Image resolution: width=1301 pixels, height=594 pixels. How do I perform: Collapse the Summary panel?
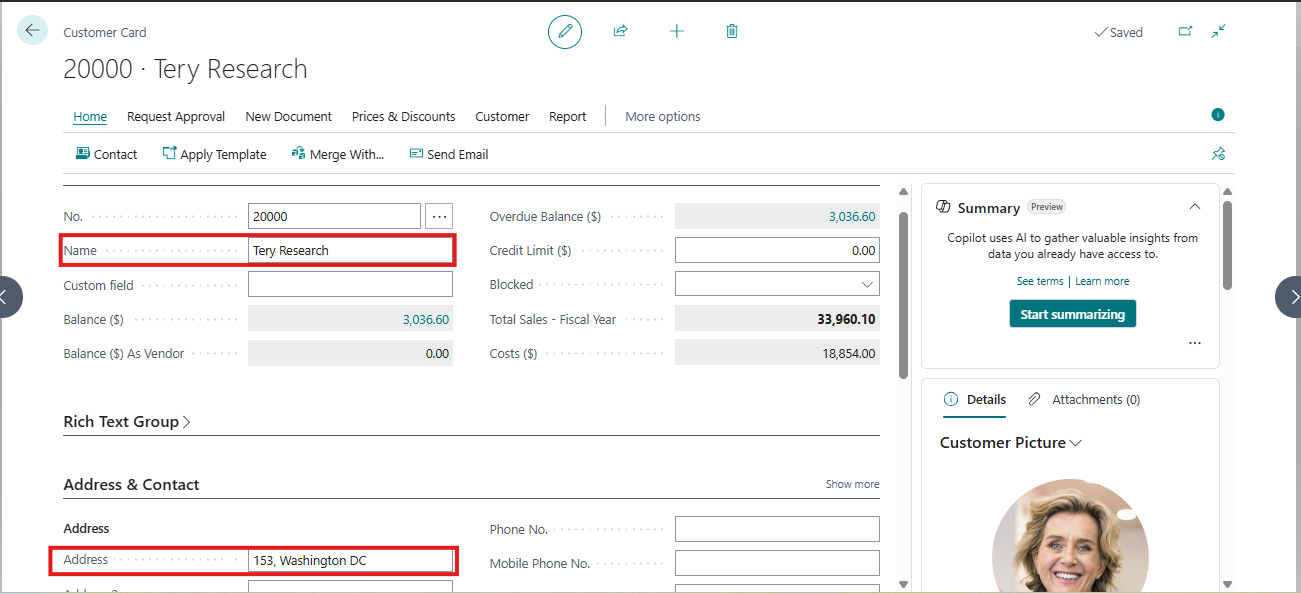point(1194,207)
